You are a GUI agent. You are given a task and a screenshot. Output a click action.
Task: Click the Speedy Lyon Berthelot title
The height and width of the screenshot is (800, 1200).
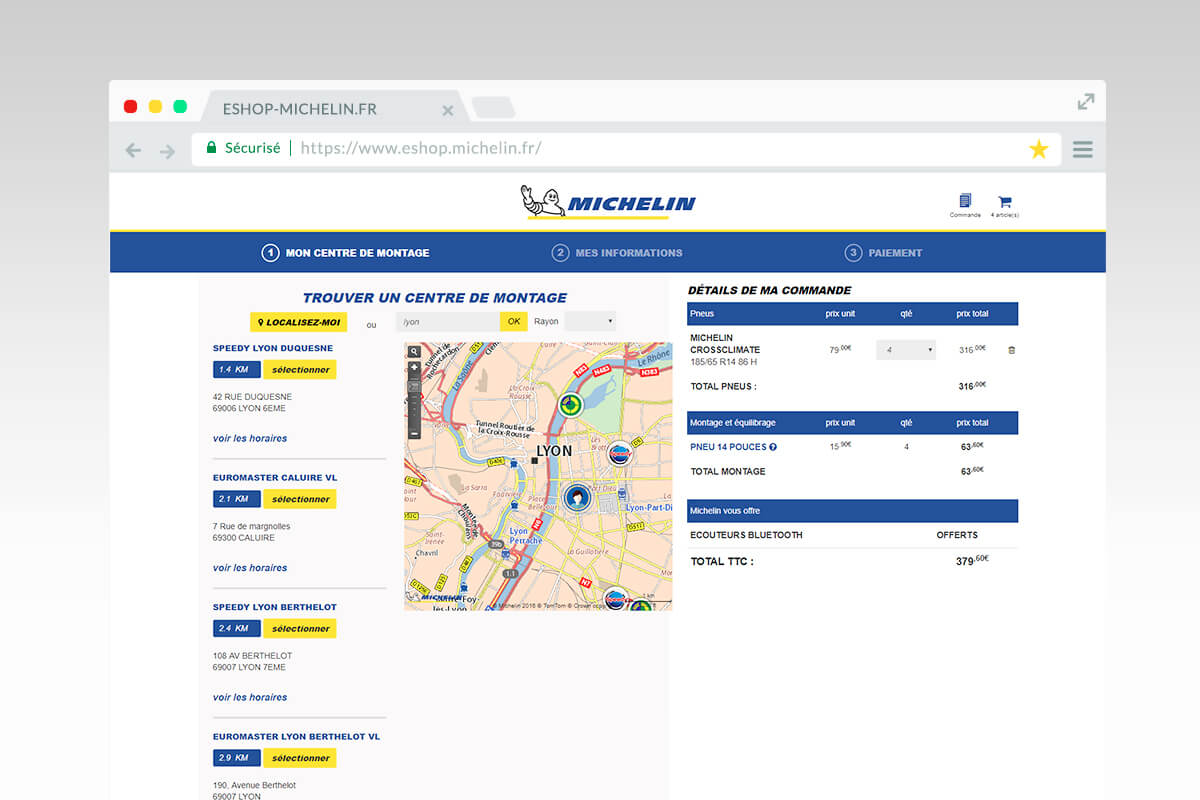coord(275,607)
